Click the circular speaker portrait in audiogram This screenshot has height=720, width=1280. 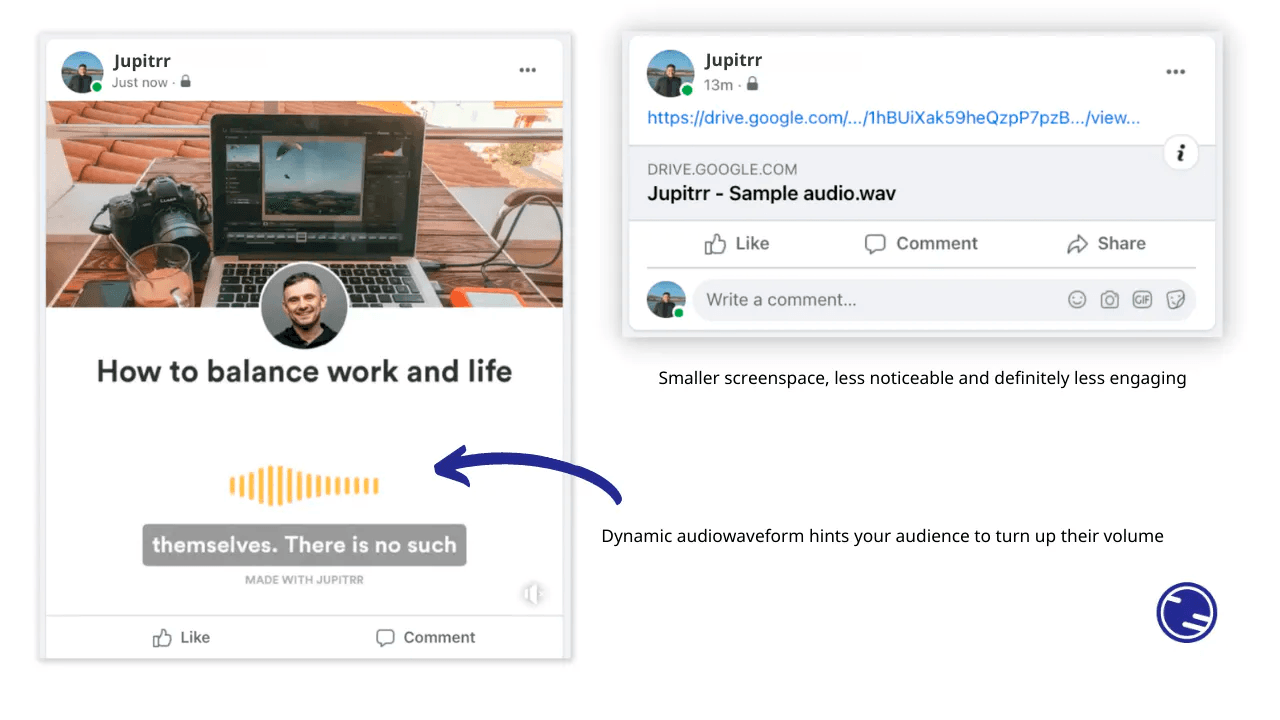[x=304, y=307]
